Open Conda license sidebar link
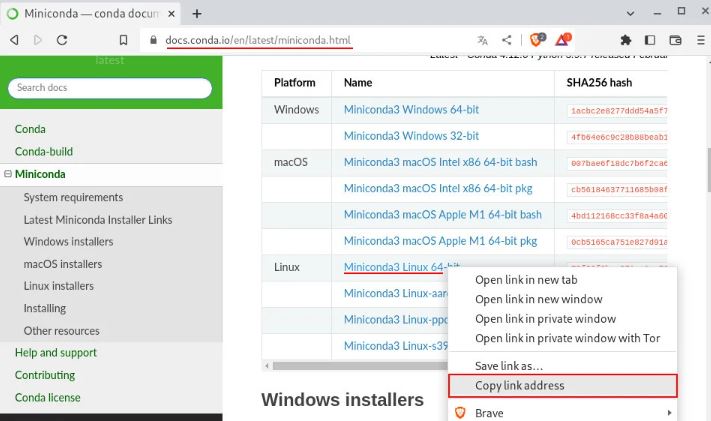The width and height of the screenshot is (711, 421). point(48,397)
